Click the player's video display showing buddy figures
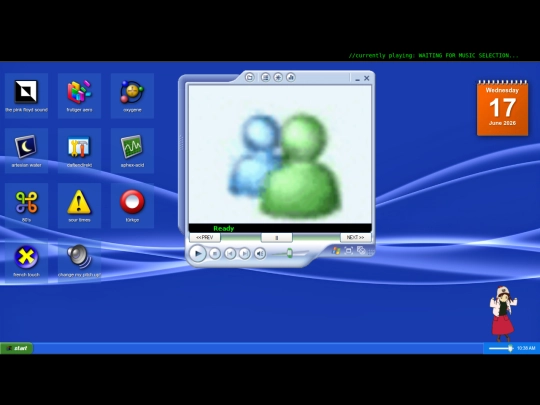Viewport: 540px width, 405px height. coord(280,154)
